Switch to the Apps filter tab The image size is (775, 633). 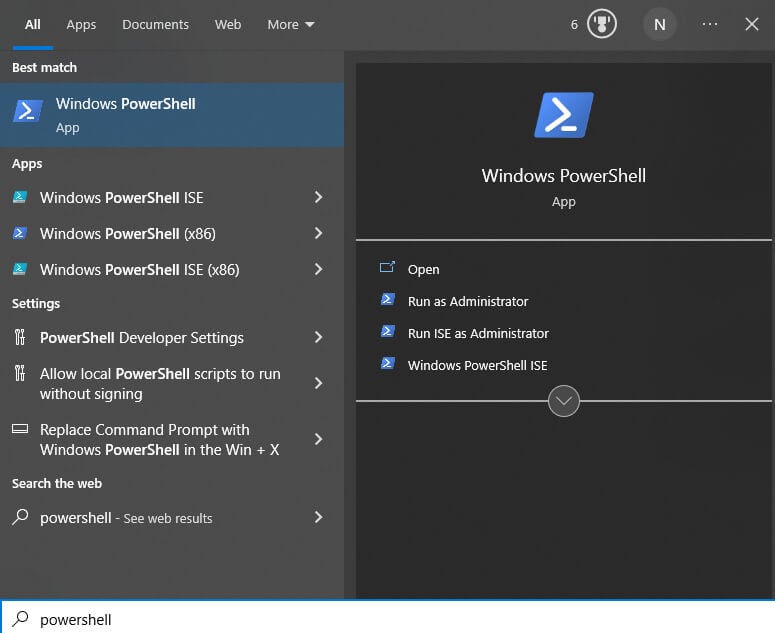pos(81,24)
